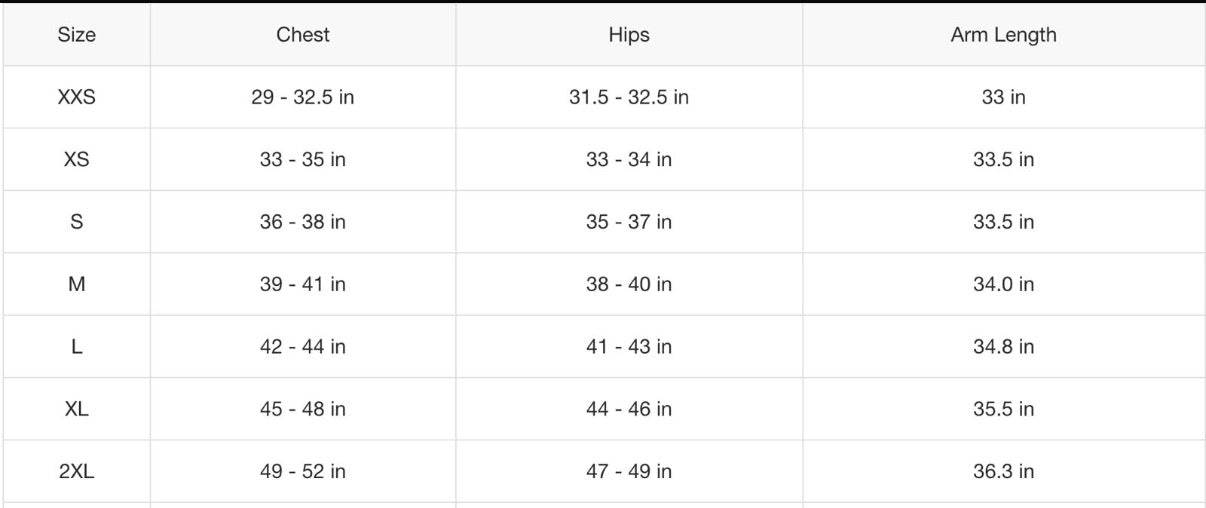Click the 36.3 in arm length cell

1003,471
